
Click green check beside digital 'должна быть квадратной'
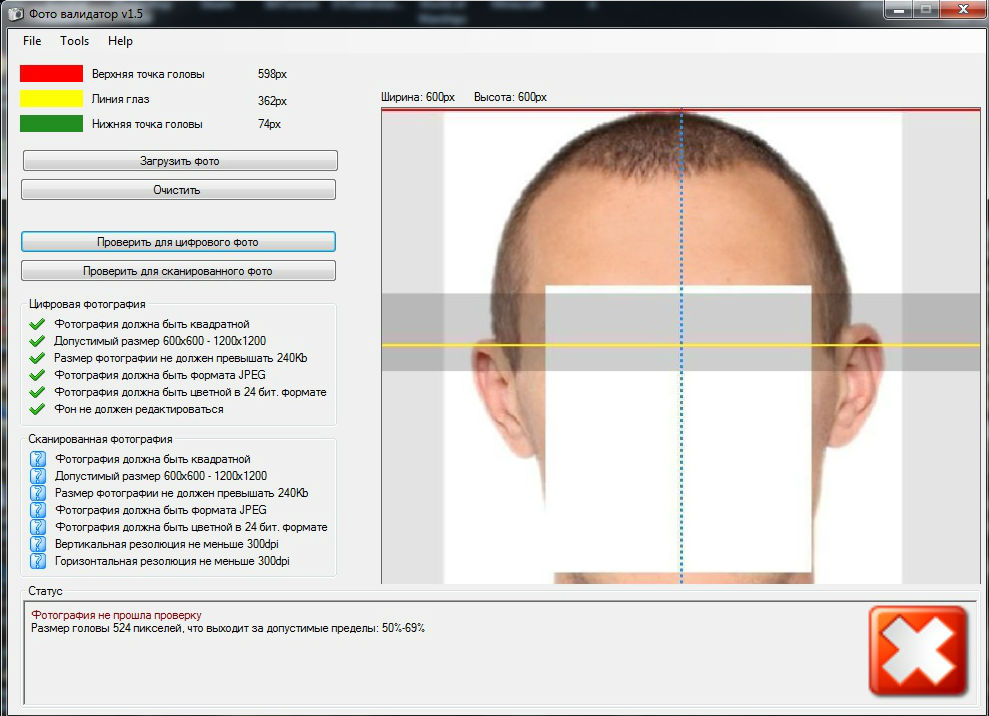click(x=37, y=324)
